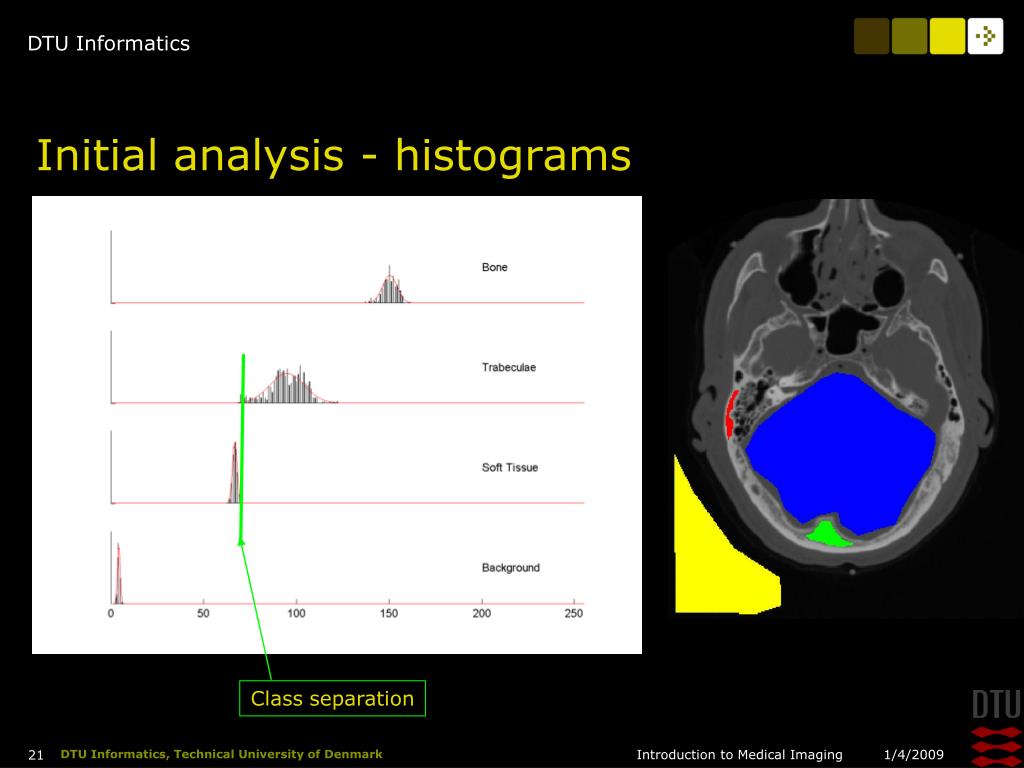Click the olive square in header

909,36
